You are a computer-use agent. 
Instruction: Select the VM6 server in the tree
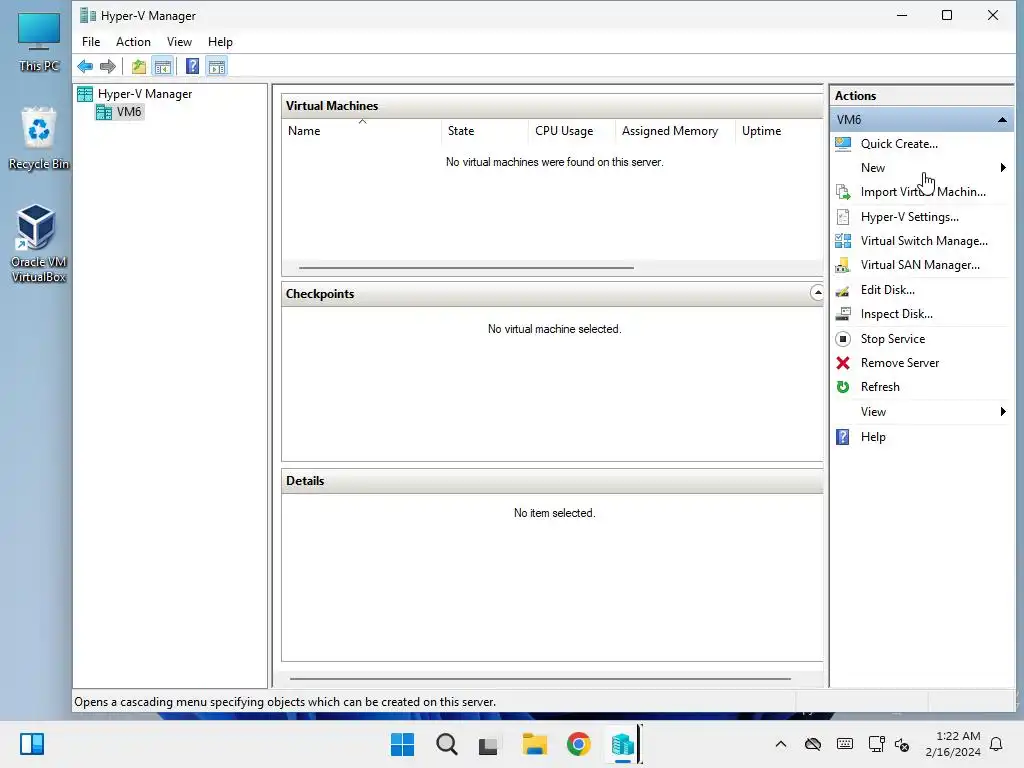coord(120,112)
